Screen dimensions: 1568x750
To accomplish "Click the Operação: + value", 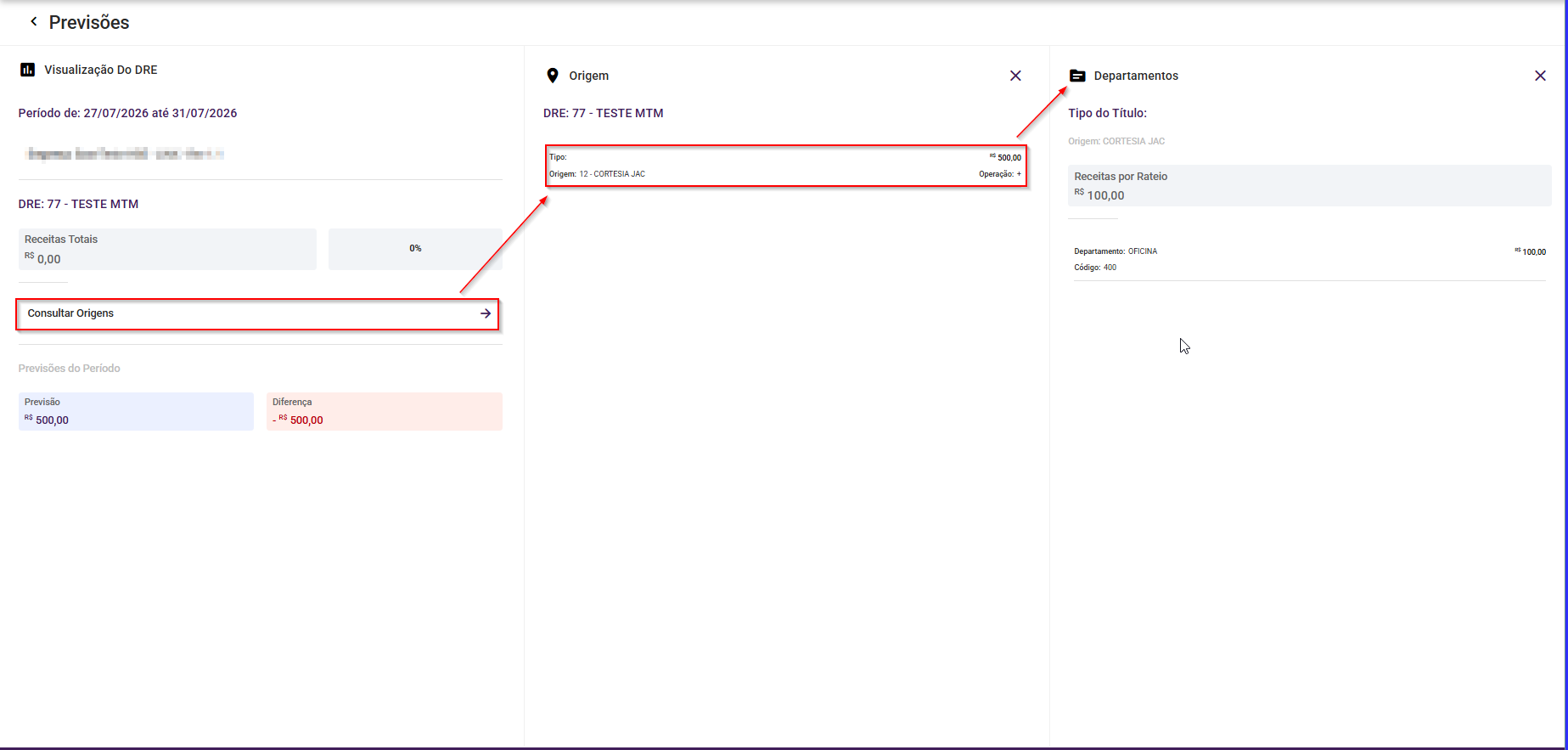I will [1000, 174].
